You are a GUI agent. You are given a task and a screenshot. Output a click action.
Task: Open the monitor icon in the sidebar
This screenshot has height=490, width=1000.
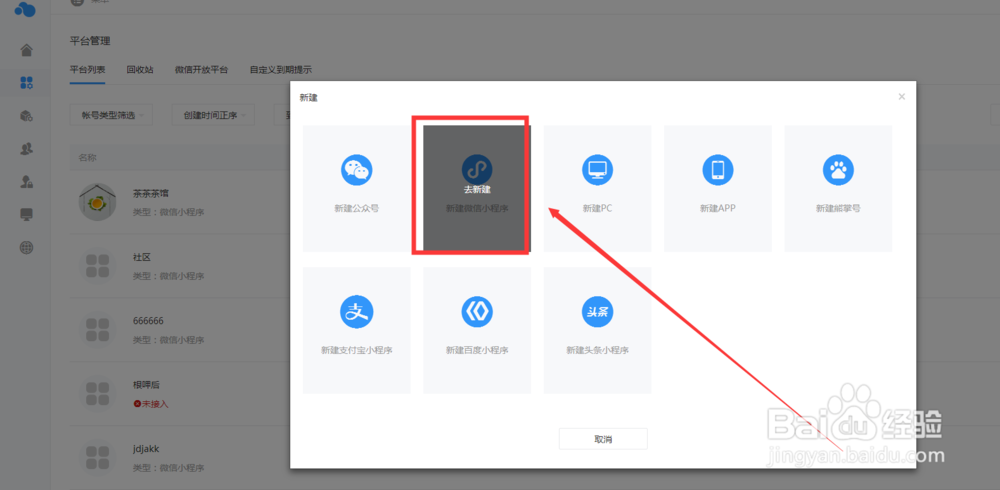click(x=26, y=214)
